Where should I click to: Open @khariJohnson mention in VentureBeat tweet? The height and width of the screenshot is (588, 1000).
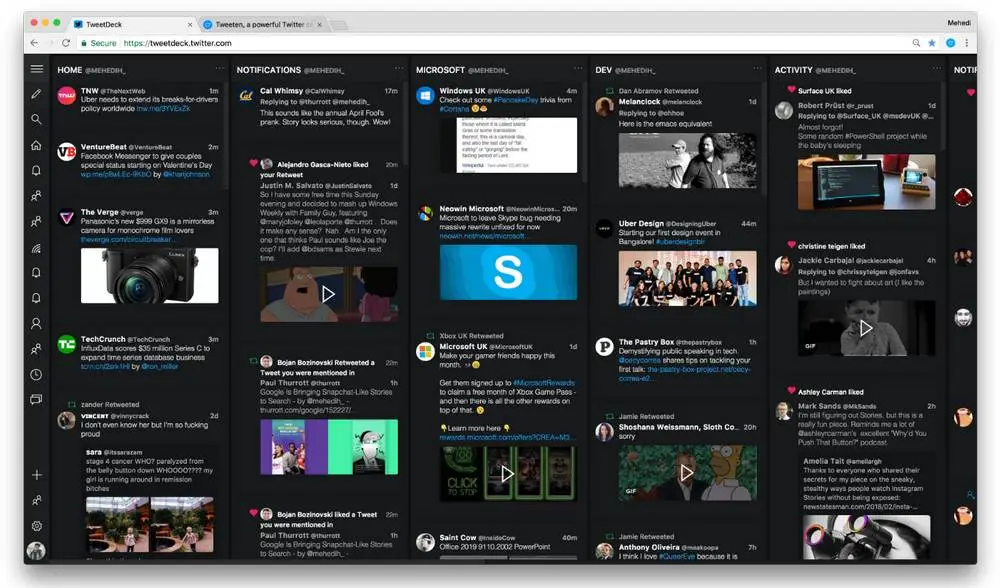[x=186, y=174]
